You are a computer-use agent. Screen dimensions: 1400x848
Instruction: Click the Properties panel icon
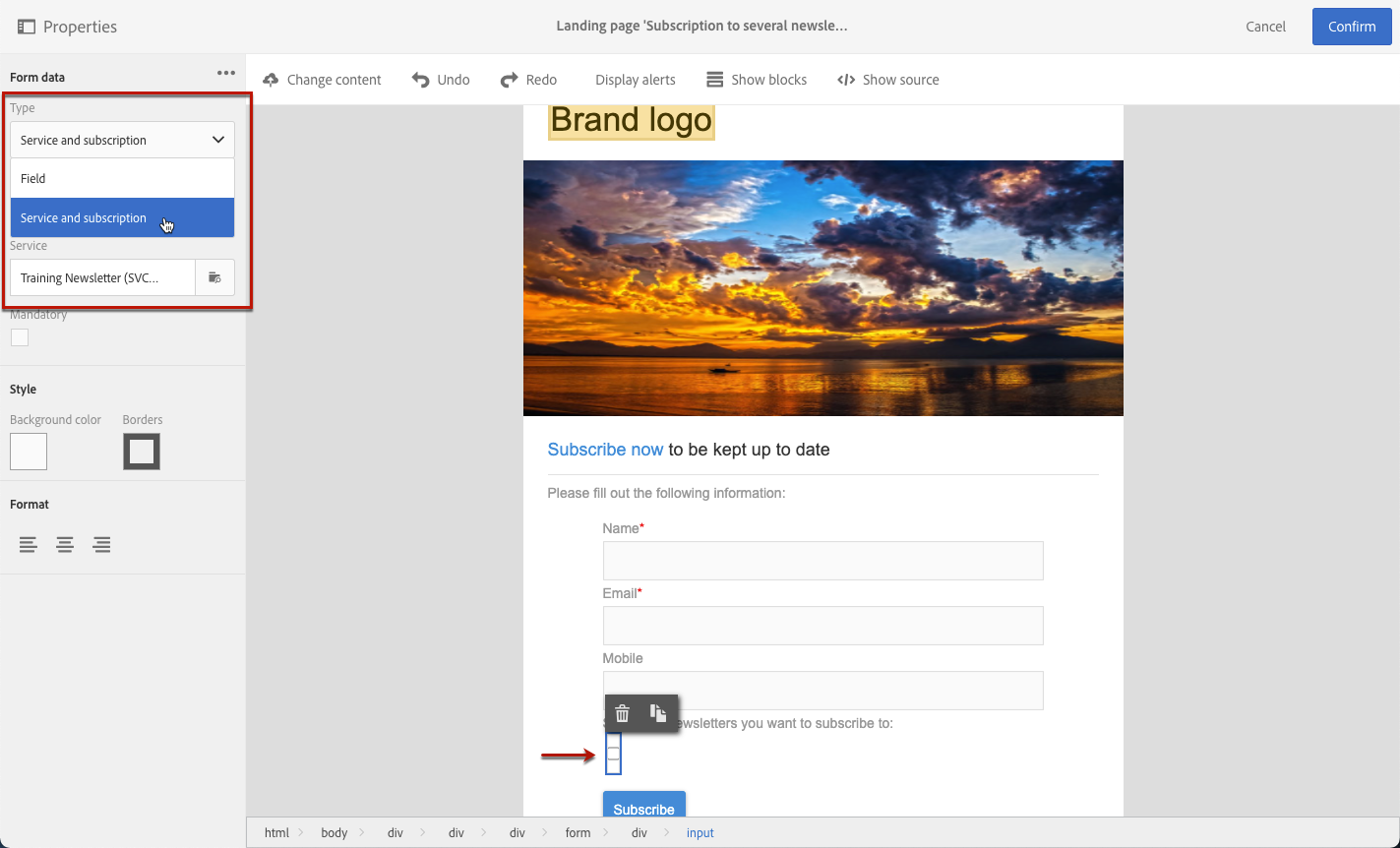coord(27,27)
